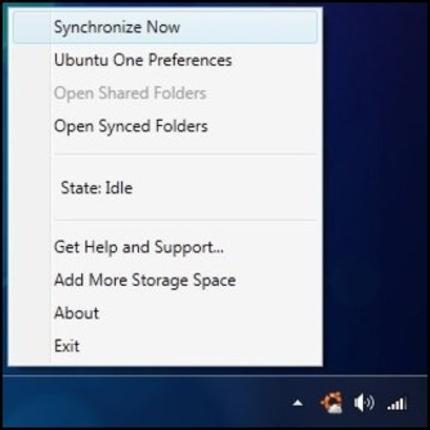Click the left gutter beside Exit

[x=30, y=346]
